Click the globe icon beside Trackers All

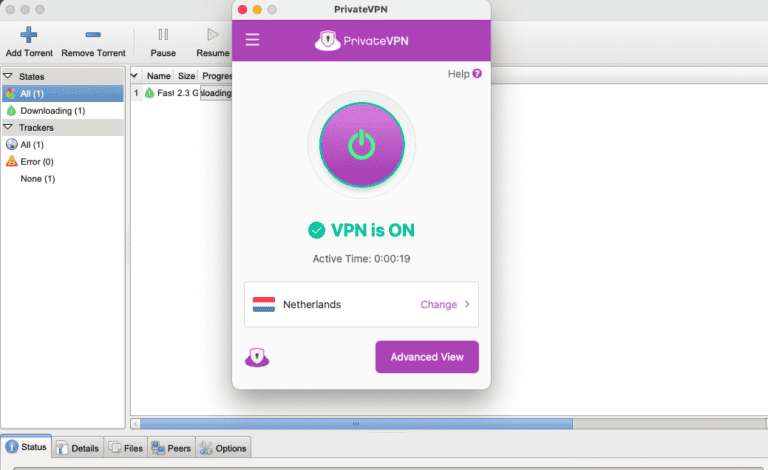click(x=11, y=144)
